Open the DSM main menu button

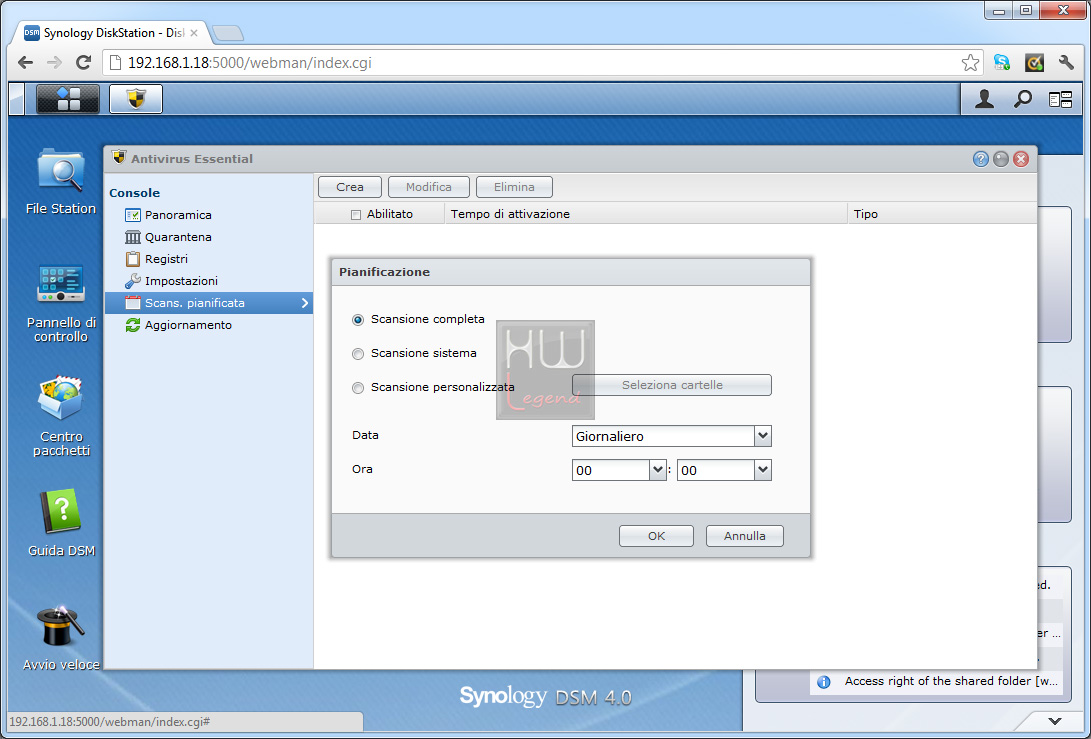(67, 99)
